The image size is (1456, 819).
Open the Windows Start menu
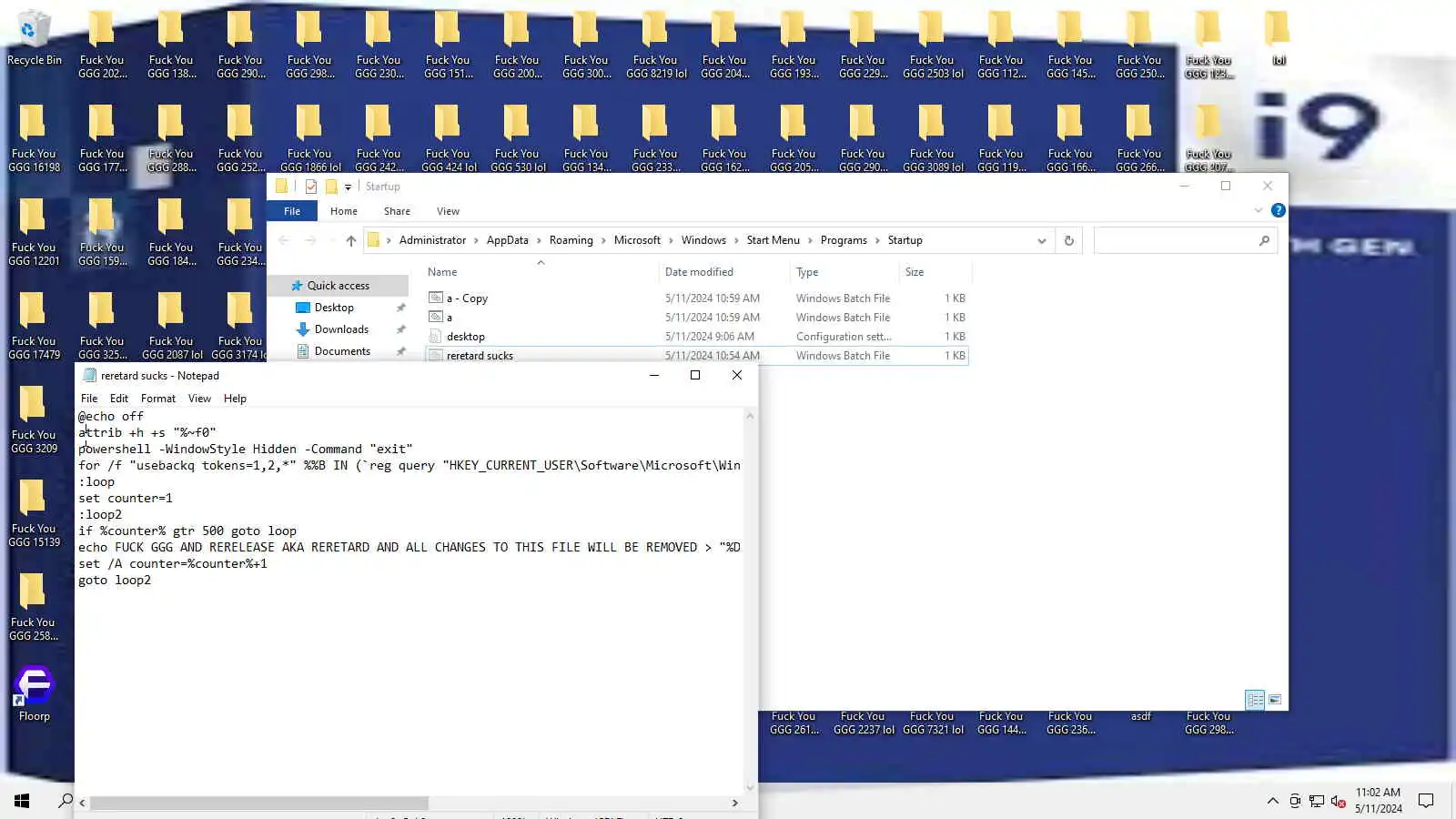(x=22, y=801)
